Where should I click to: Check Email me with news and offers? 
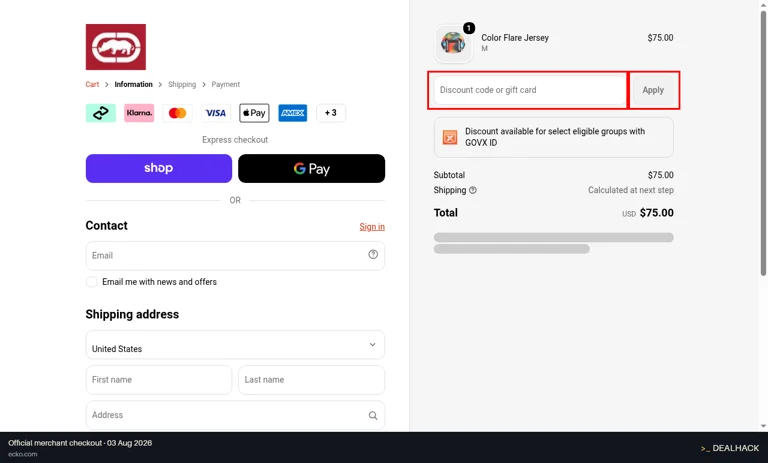tap(92, 282)
